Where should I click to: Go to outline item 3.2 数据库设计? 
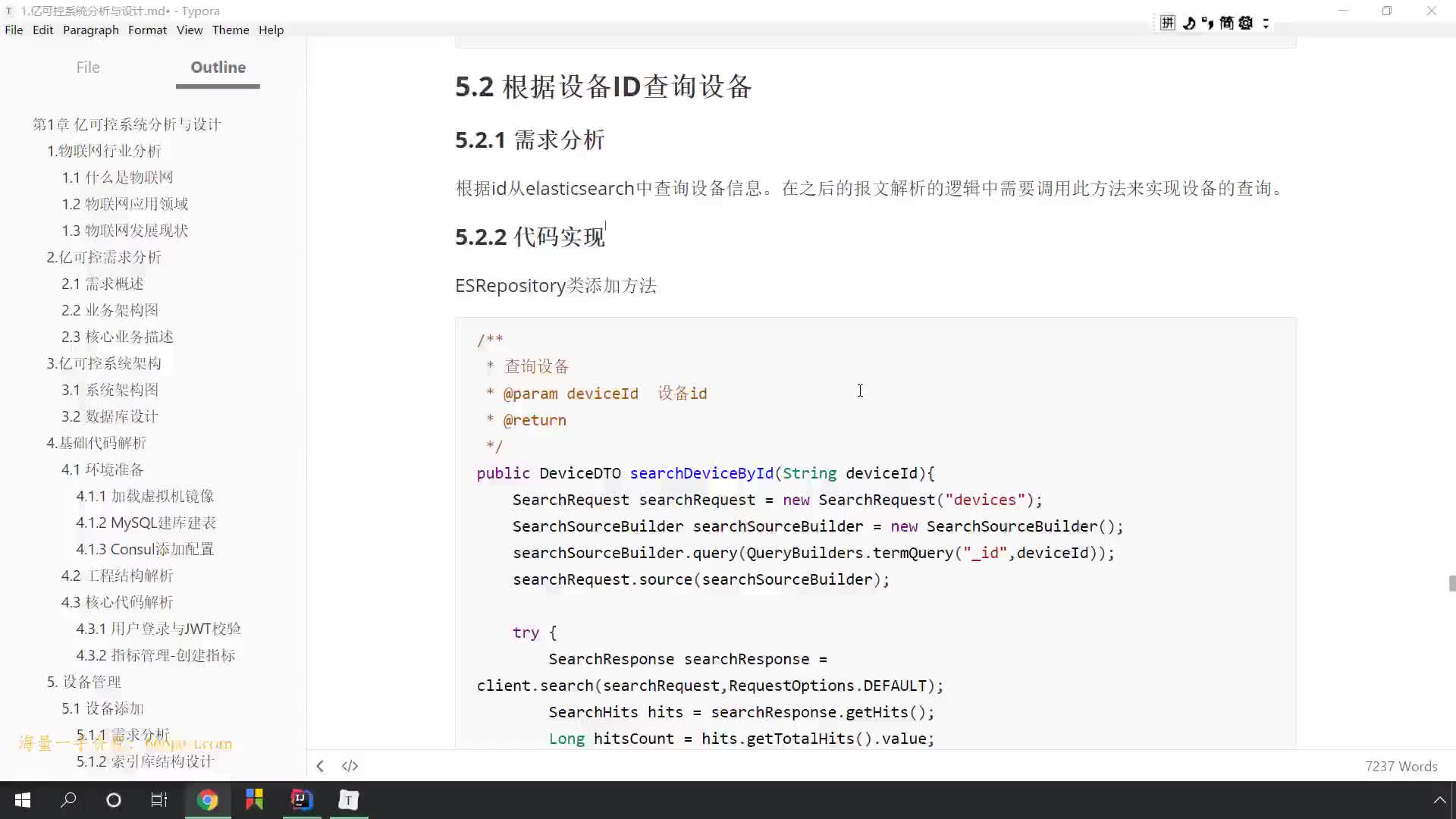110,416
